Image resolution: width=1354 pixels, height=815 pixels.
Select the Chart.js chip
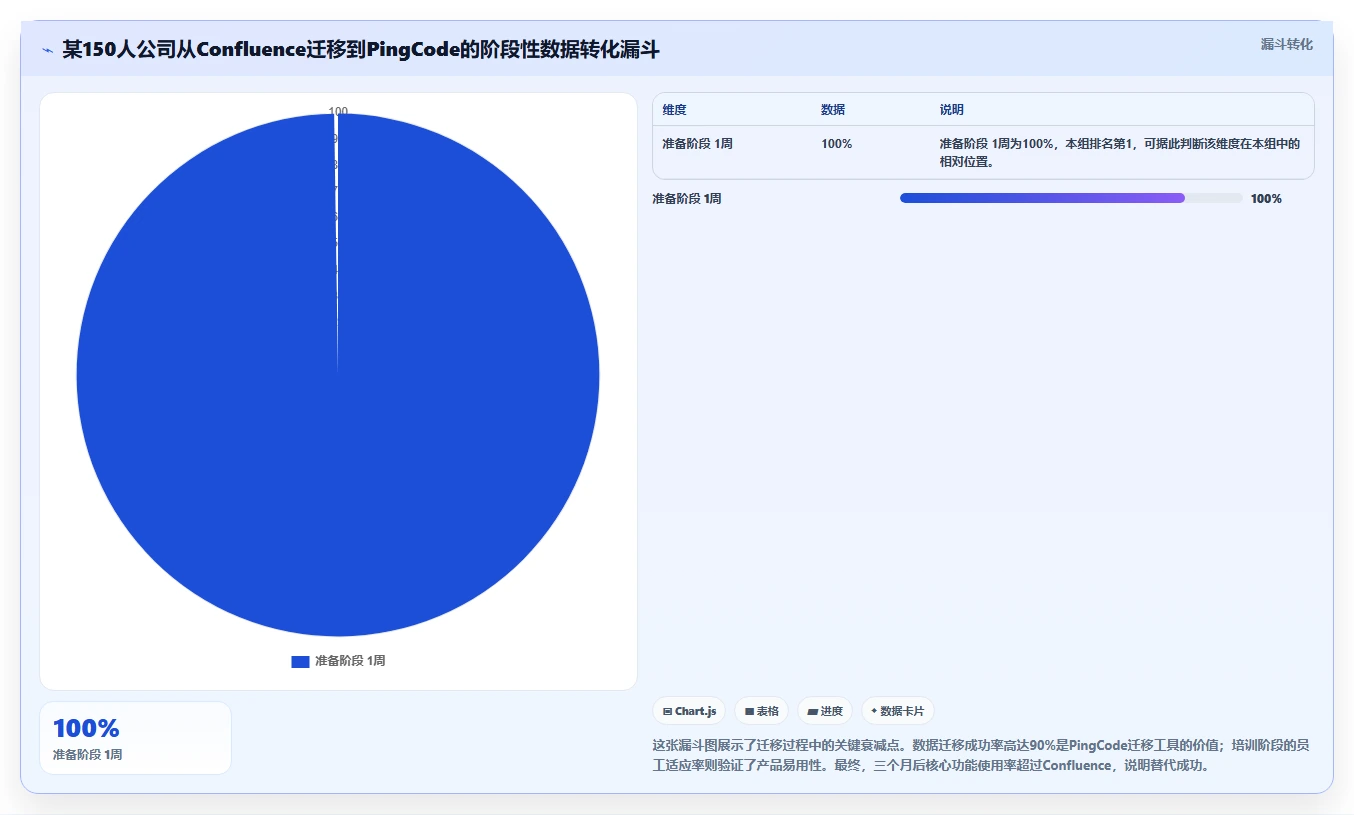[x=689, y=711]
